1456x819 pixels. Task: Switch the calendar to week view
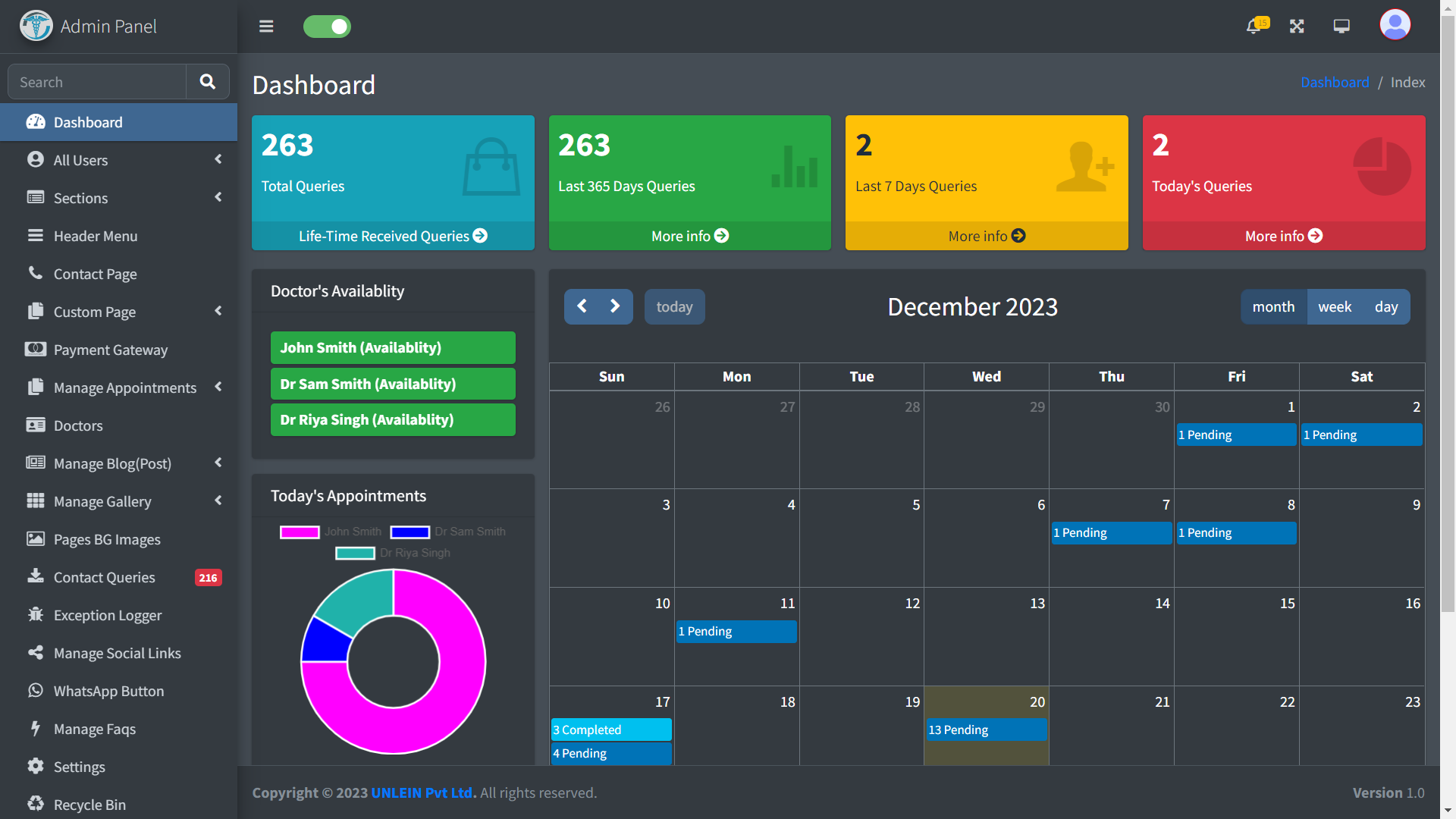click(x=1335, y=306)
